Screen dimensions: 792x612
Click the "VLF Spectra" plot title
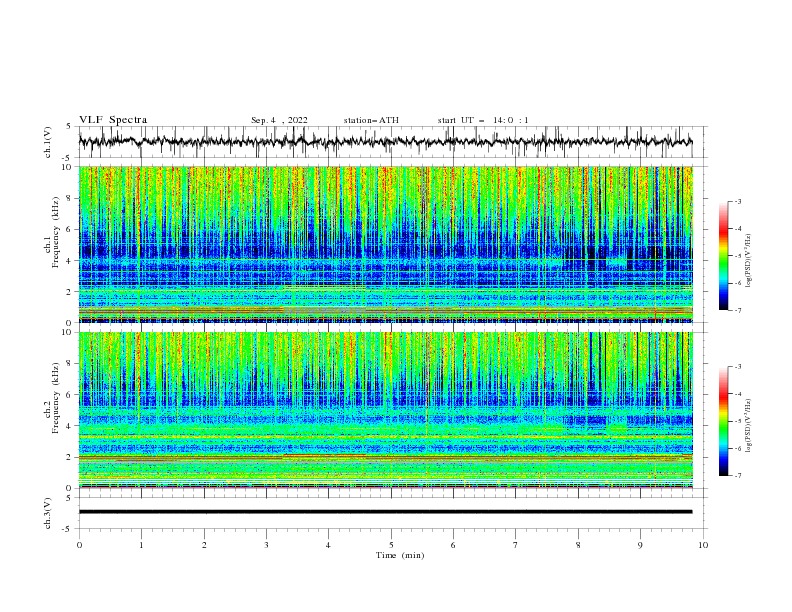click(x=113, y=120)
